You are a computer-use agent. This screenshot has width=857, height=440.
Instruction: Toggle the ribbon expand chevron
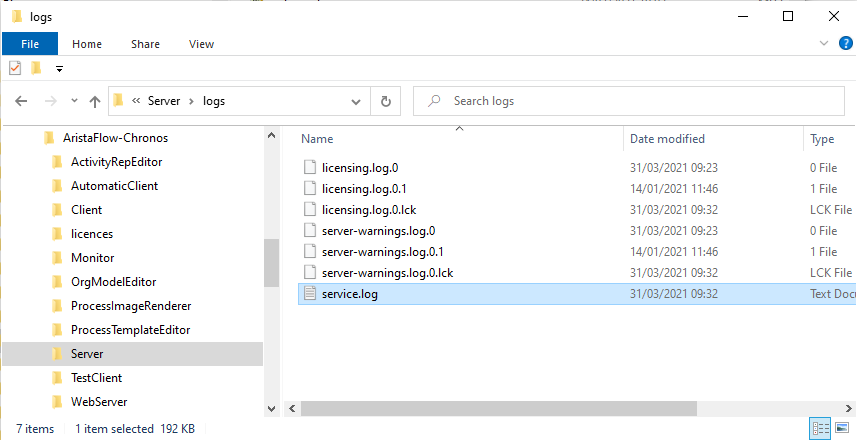click(824, 43)
